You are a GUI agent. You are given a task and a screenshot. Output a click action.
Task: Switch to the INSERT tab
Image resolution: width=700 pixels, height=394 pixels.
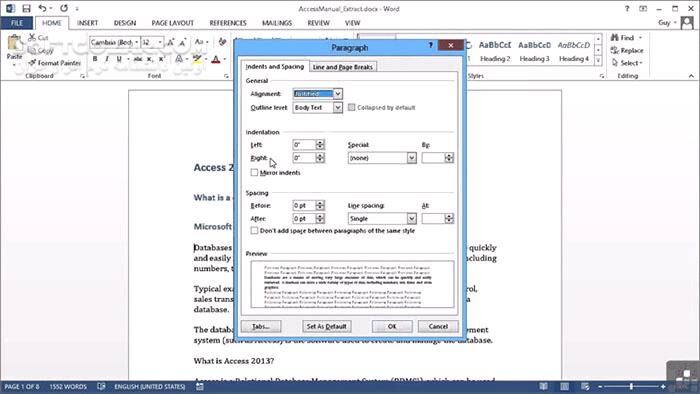tap(87, 23)
